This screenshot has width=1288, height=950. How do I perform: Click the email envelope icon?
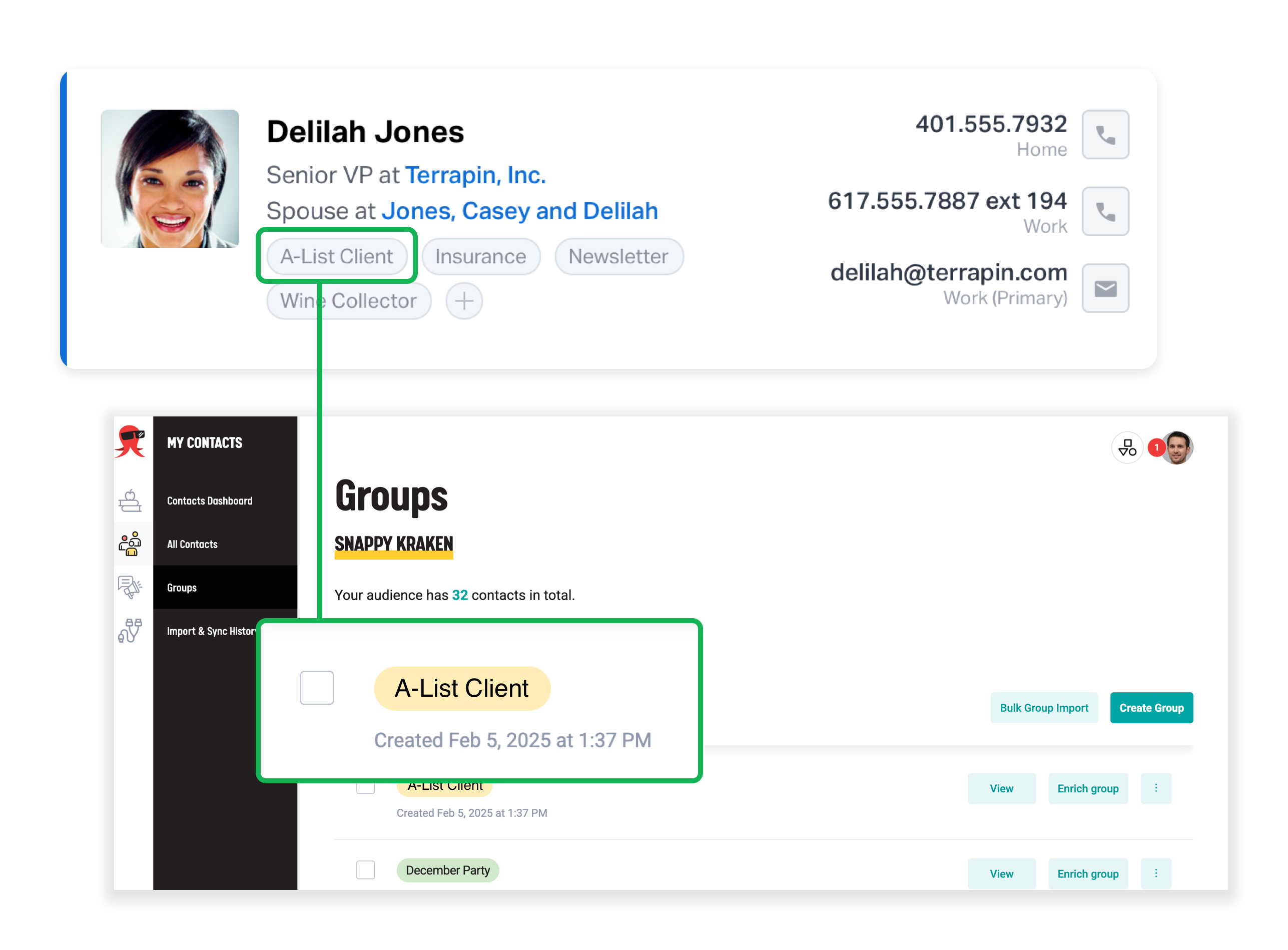pyautogui.click(x=1105, y=289)
